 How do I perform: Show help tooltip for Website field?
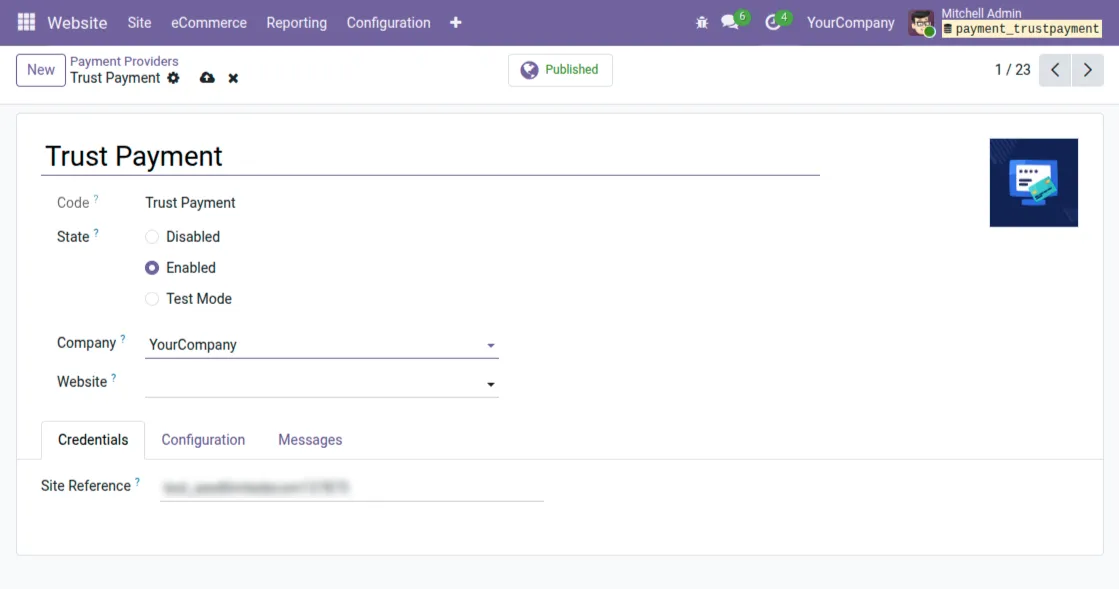click(113, 378)
